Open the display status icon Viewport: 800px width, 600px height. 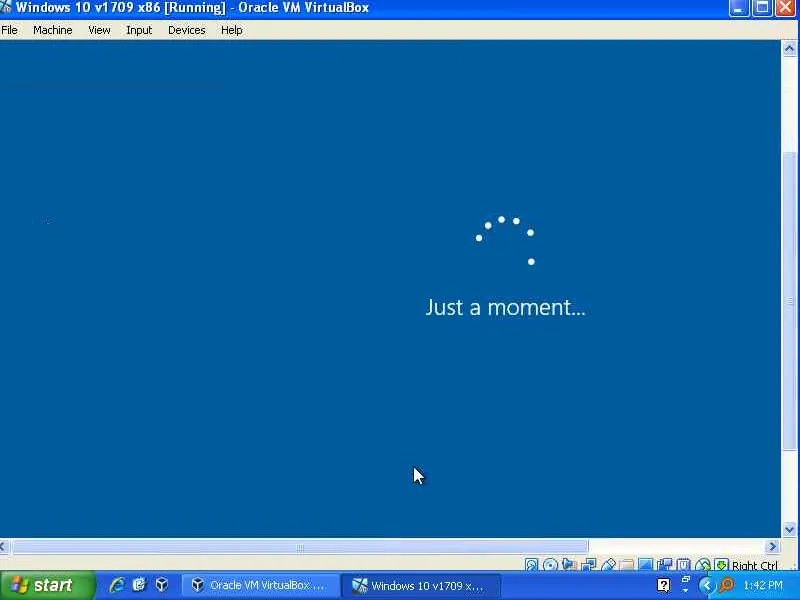pyautogui.click(x=646, y=565)
